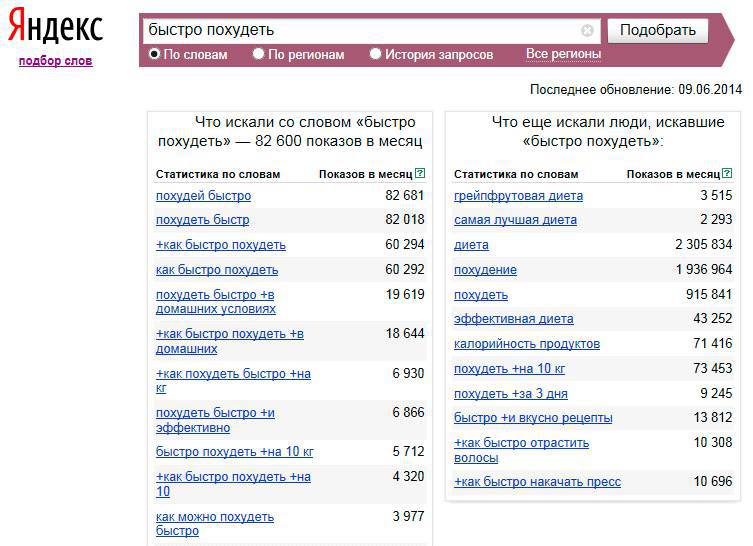Open the 'похудей быстро' keyword link
The image size is (753, 546).
(203, 196)
